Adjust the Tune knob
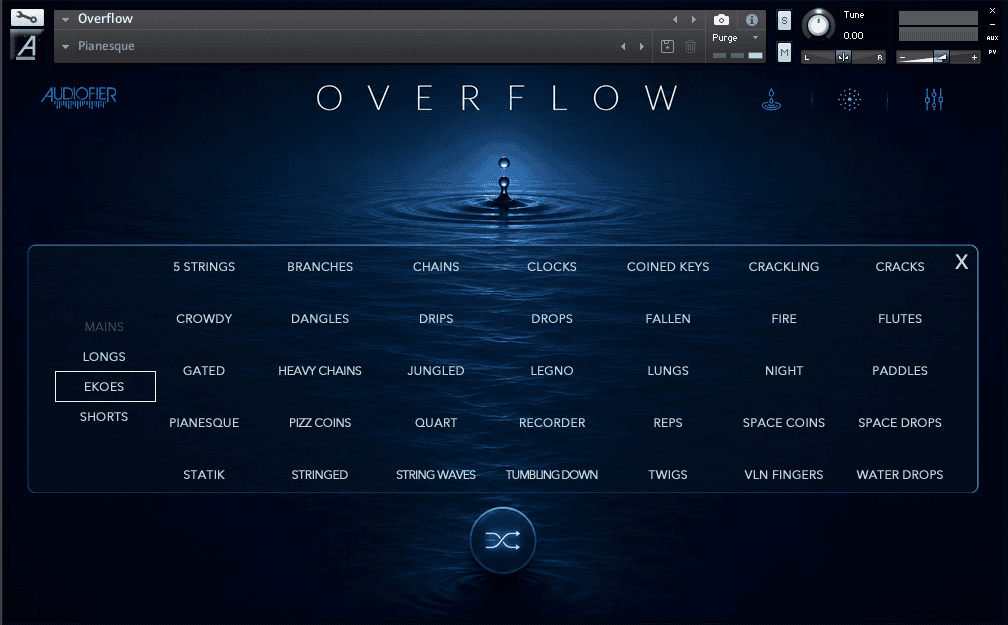The width and height of the screenshot is (1008, 625). coord(818,25)
